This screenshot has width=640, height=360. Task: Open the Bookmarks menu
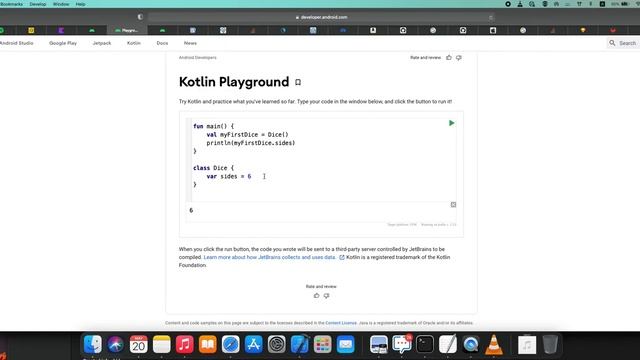point(11,4)
